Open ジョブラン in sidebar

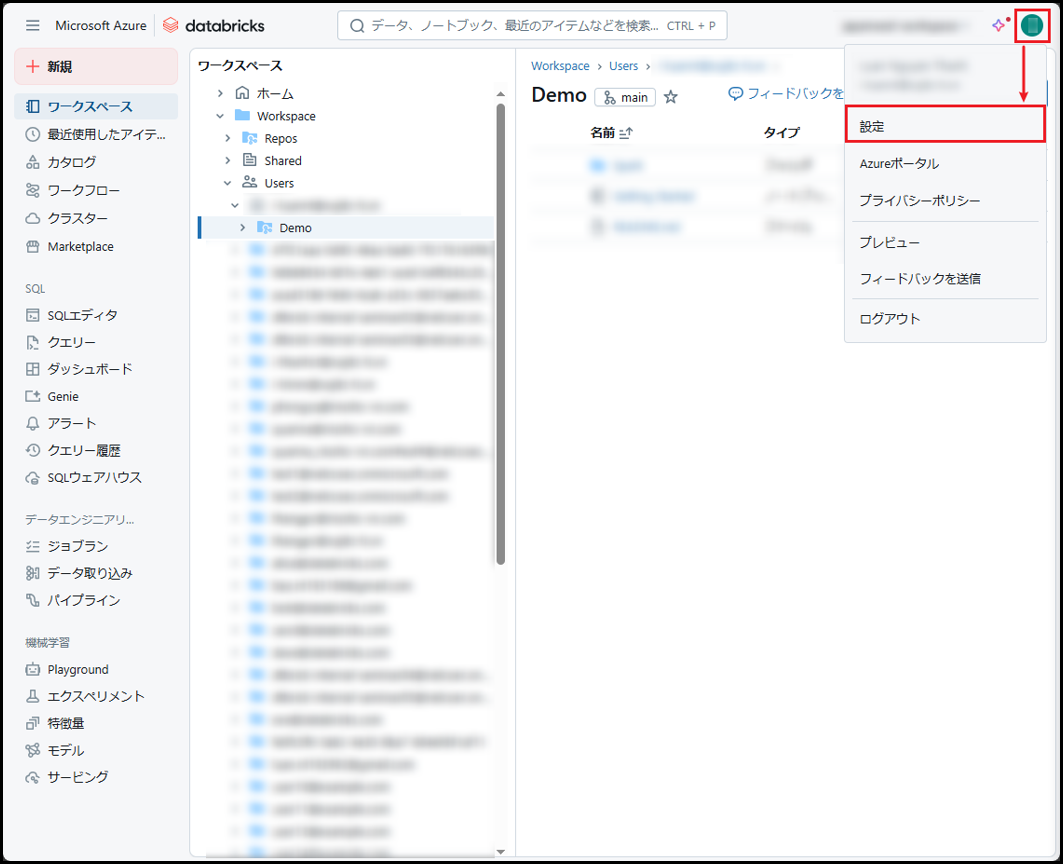(96, 546)
